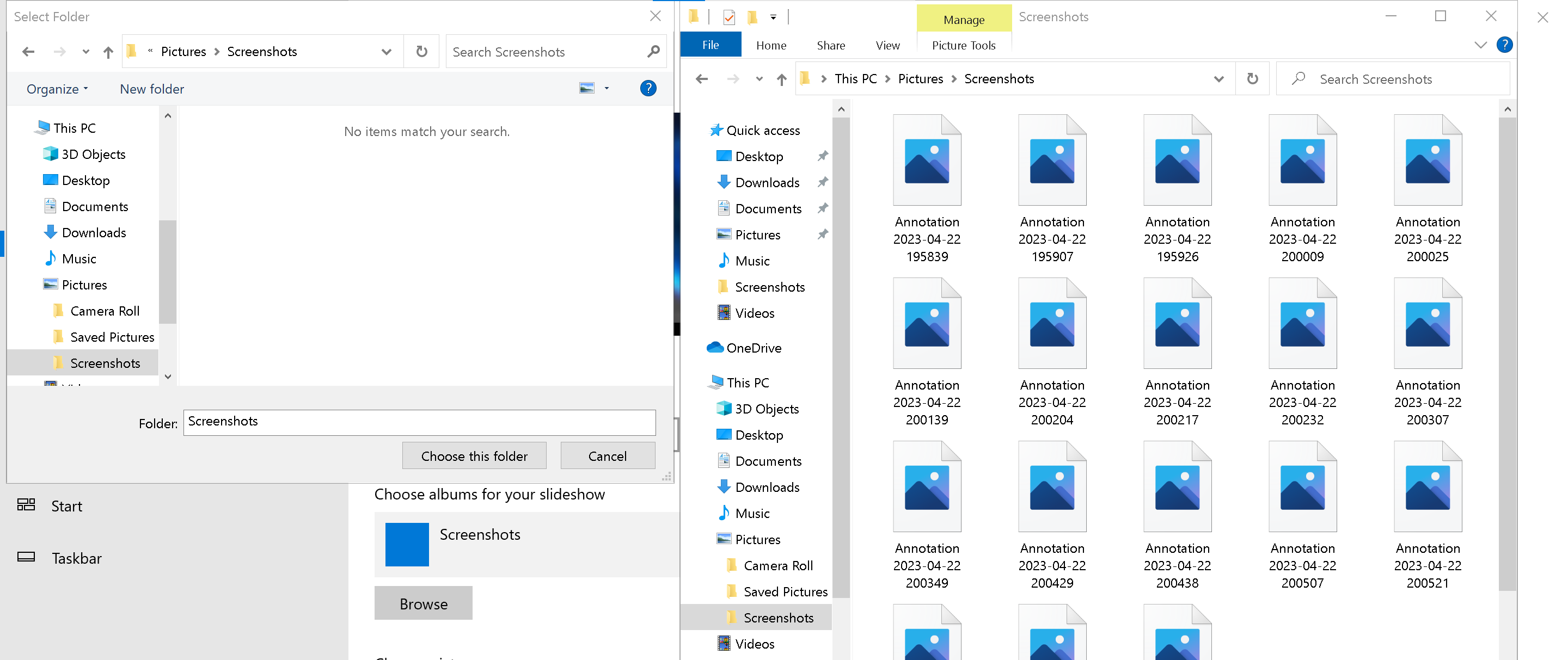Click pin icon next to Downloads
Screen dimensions: 1568x660
point(822,182)
